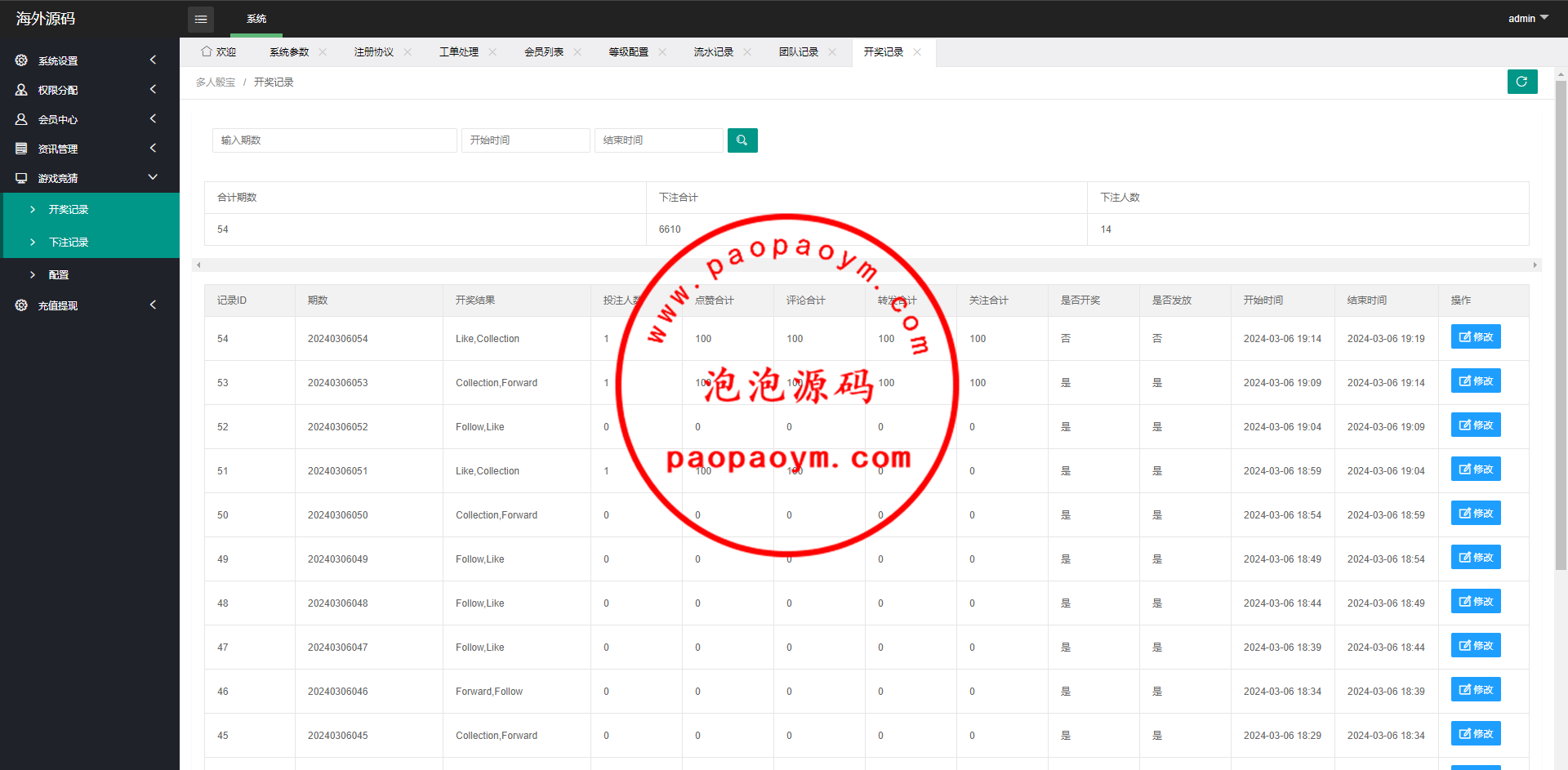This screenshot has width=1568, height=770.
Task: Click 修改 button for record 50
Action: click(x=1475, y=514)
